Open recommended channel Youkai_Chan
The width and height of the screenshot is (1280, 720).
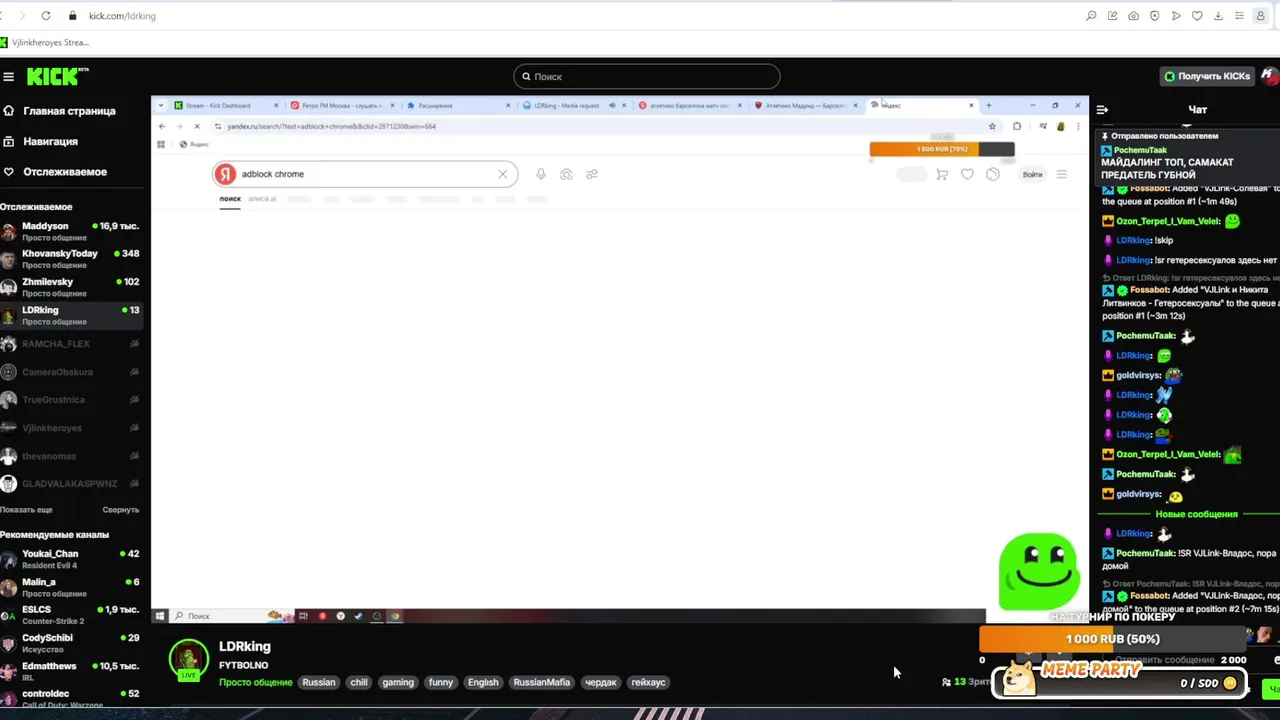pyautogui.click(x=71, y=559)
